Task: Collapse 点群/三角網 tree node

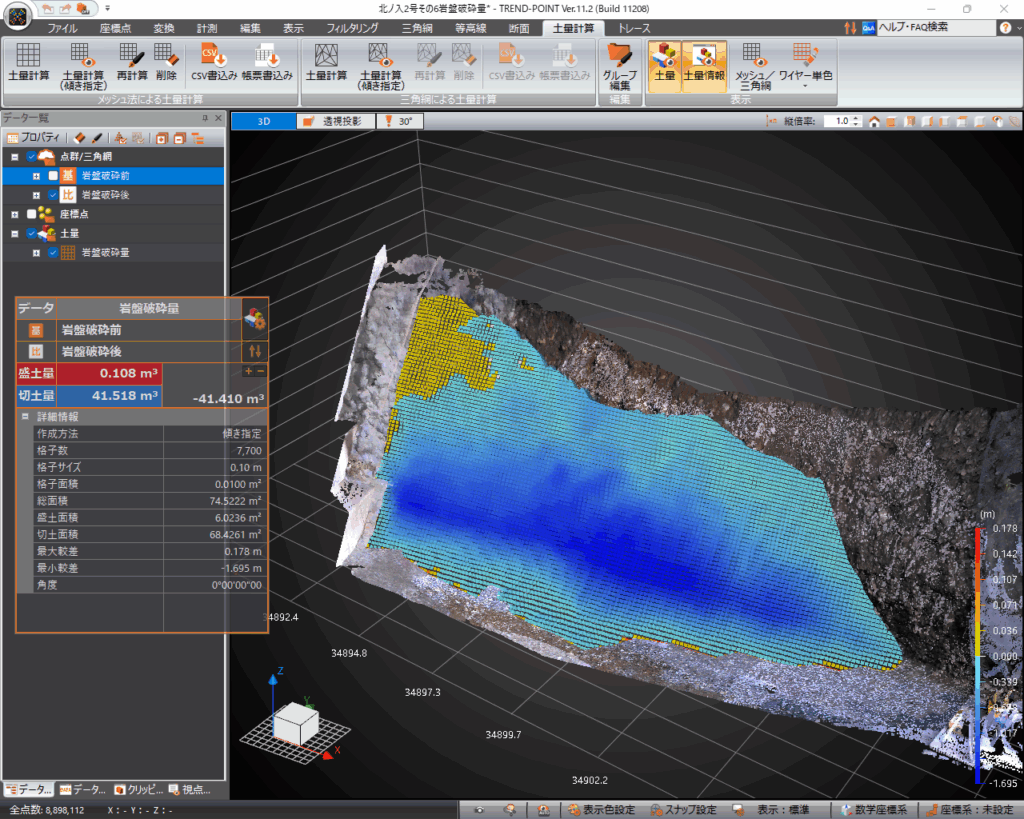Action: 14,157
